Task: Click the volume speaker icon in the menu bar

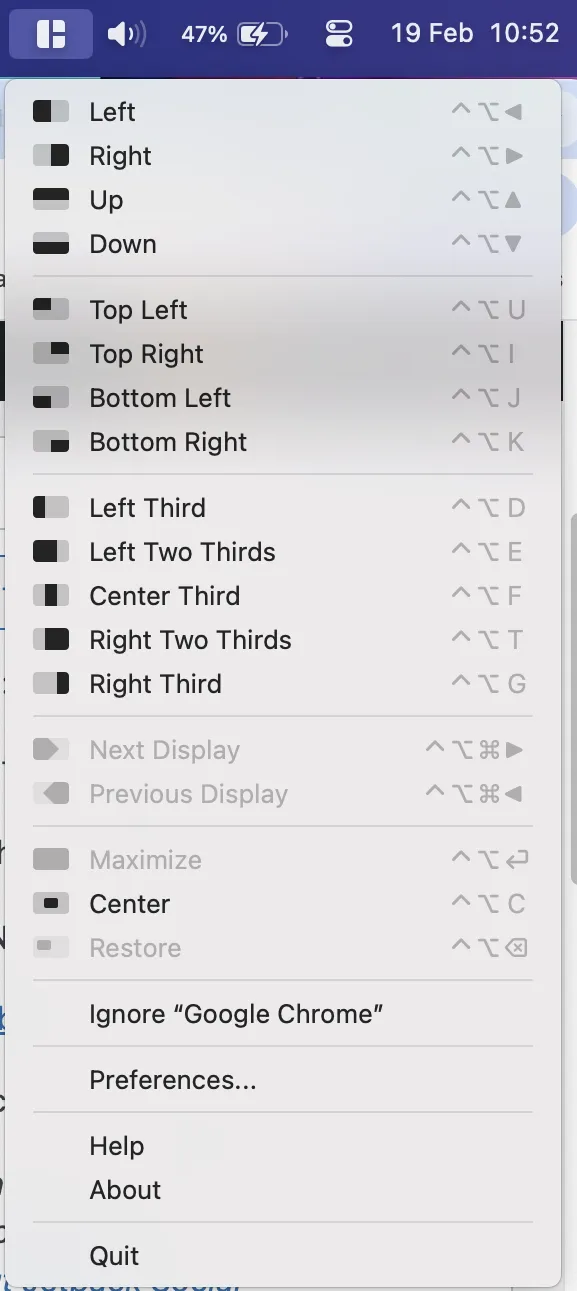Action: 126,34
